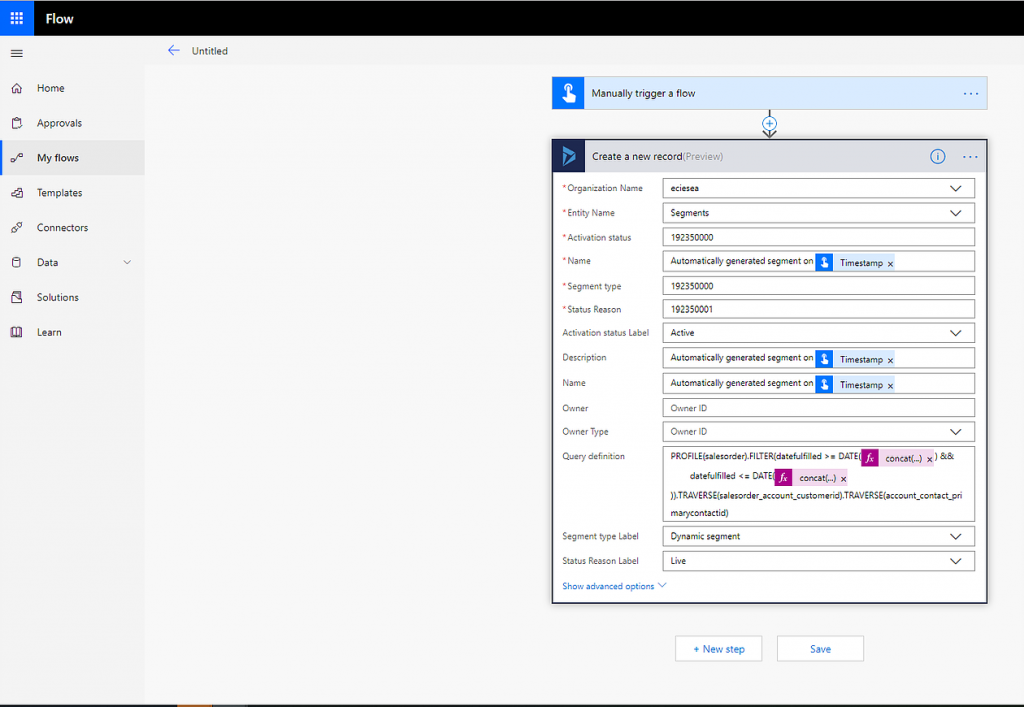Screen dimensions: 1024x707
Task: Save the flow
Action: coord(820,649)
